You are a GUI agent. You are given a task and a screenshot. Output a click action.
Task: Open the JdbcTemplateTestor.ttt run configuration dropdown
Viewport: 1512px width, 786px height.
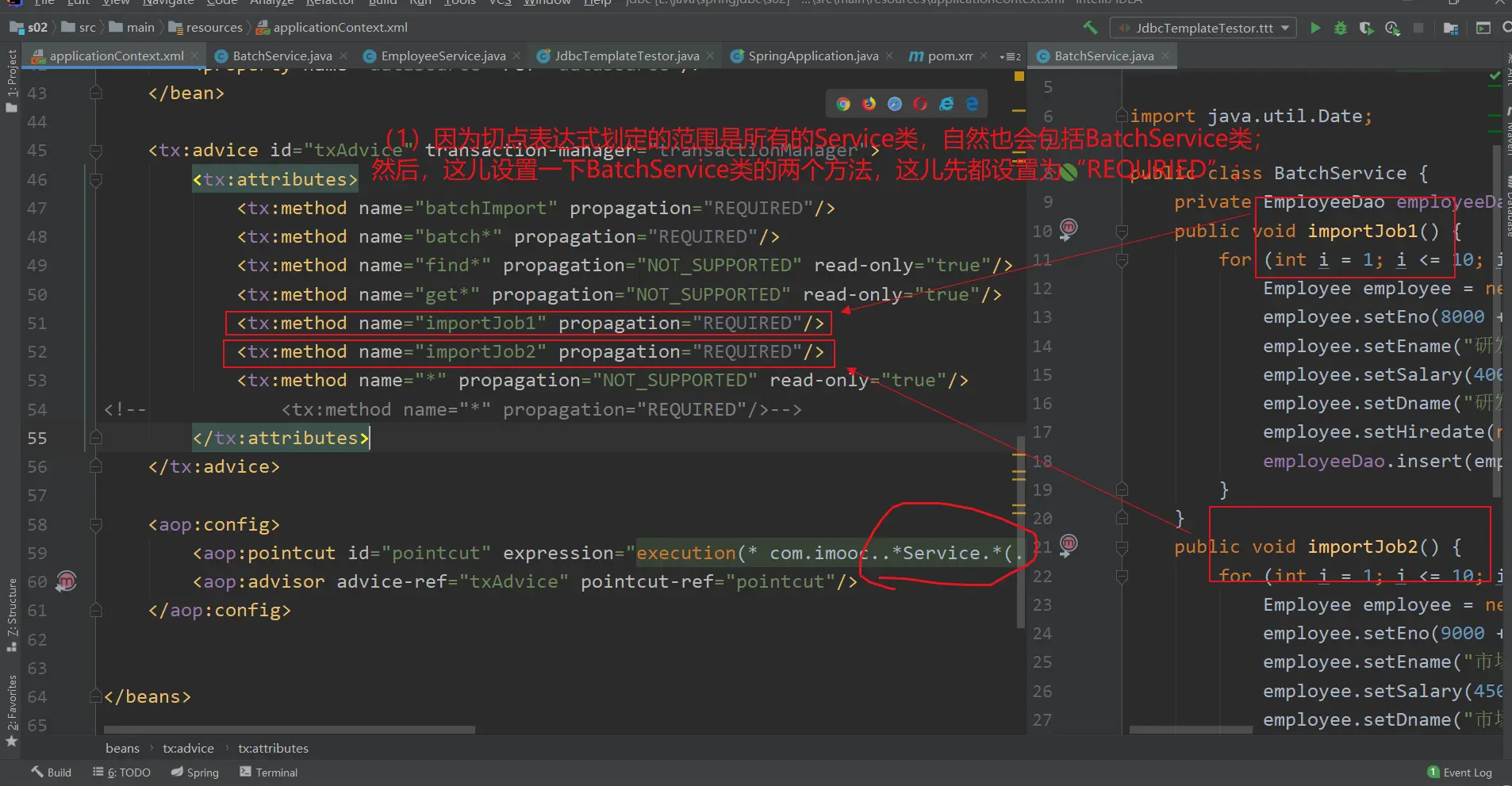click(x=1203, y=28)
